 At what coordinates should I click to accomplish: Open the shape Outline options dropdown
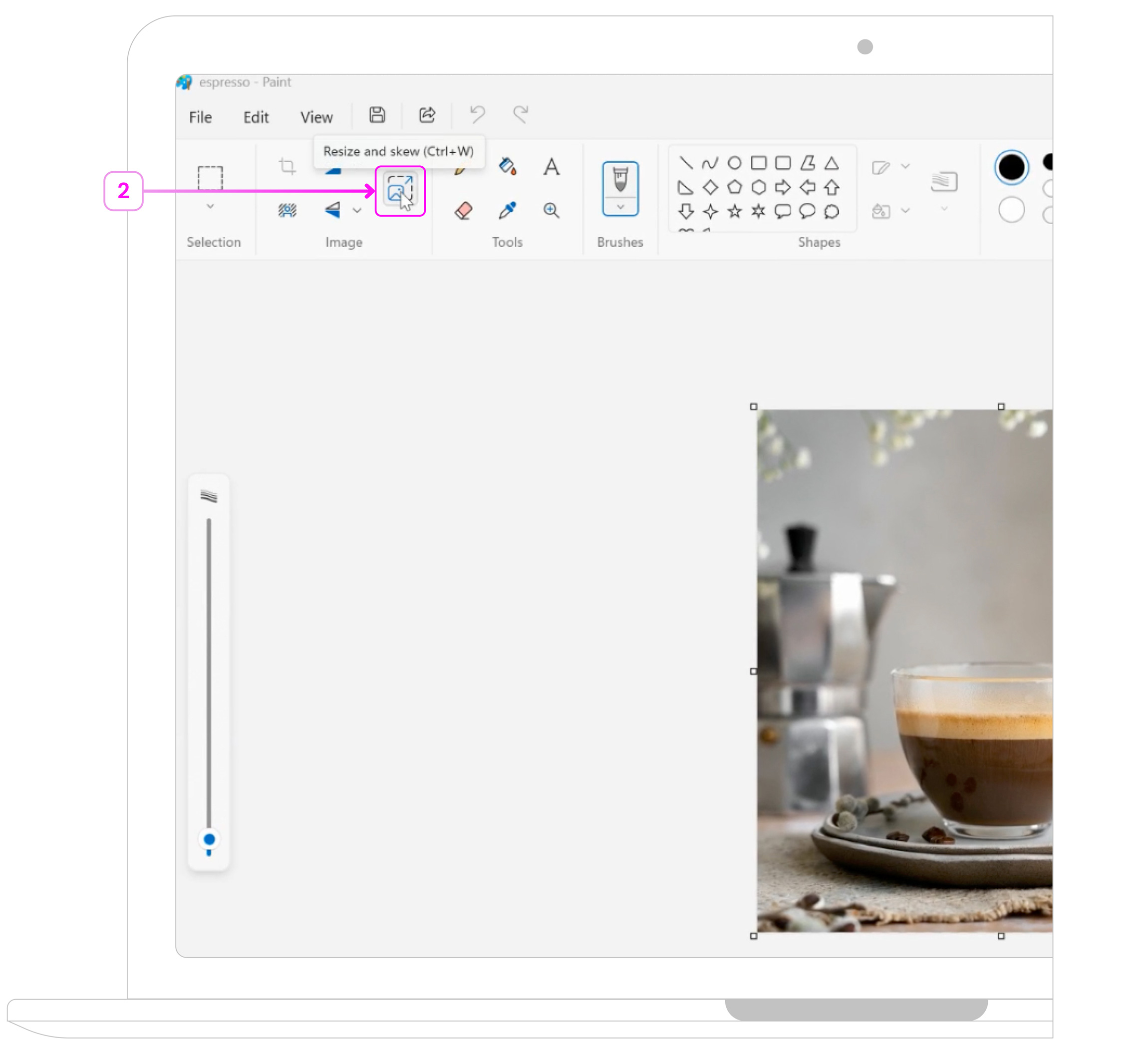coord(905,167)
